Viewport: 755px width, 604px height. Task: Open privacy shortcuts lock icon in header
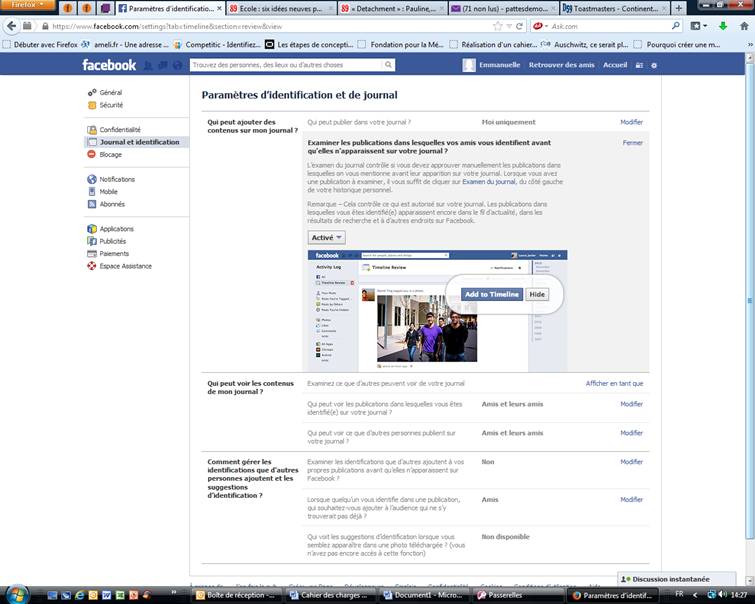639,65
